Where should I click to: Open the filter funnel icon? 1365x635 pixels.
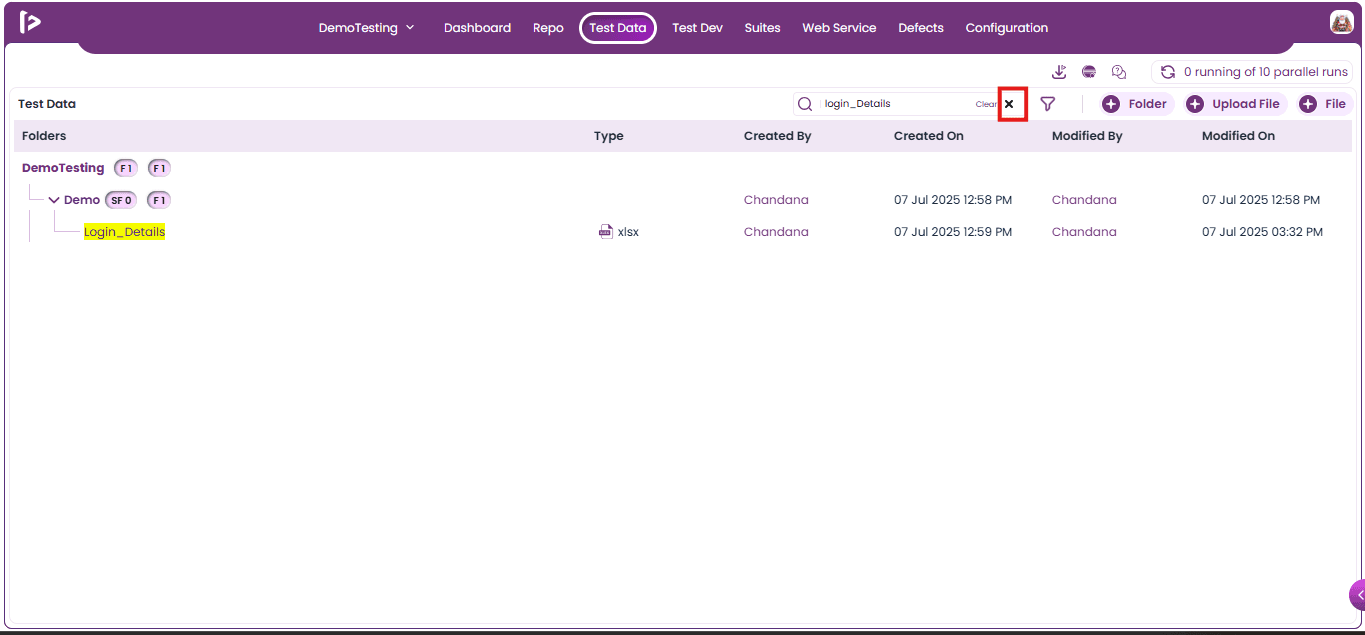1048,104
